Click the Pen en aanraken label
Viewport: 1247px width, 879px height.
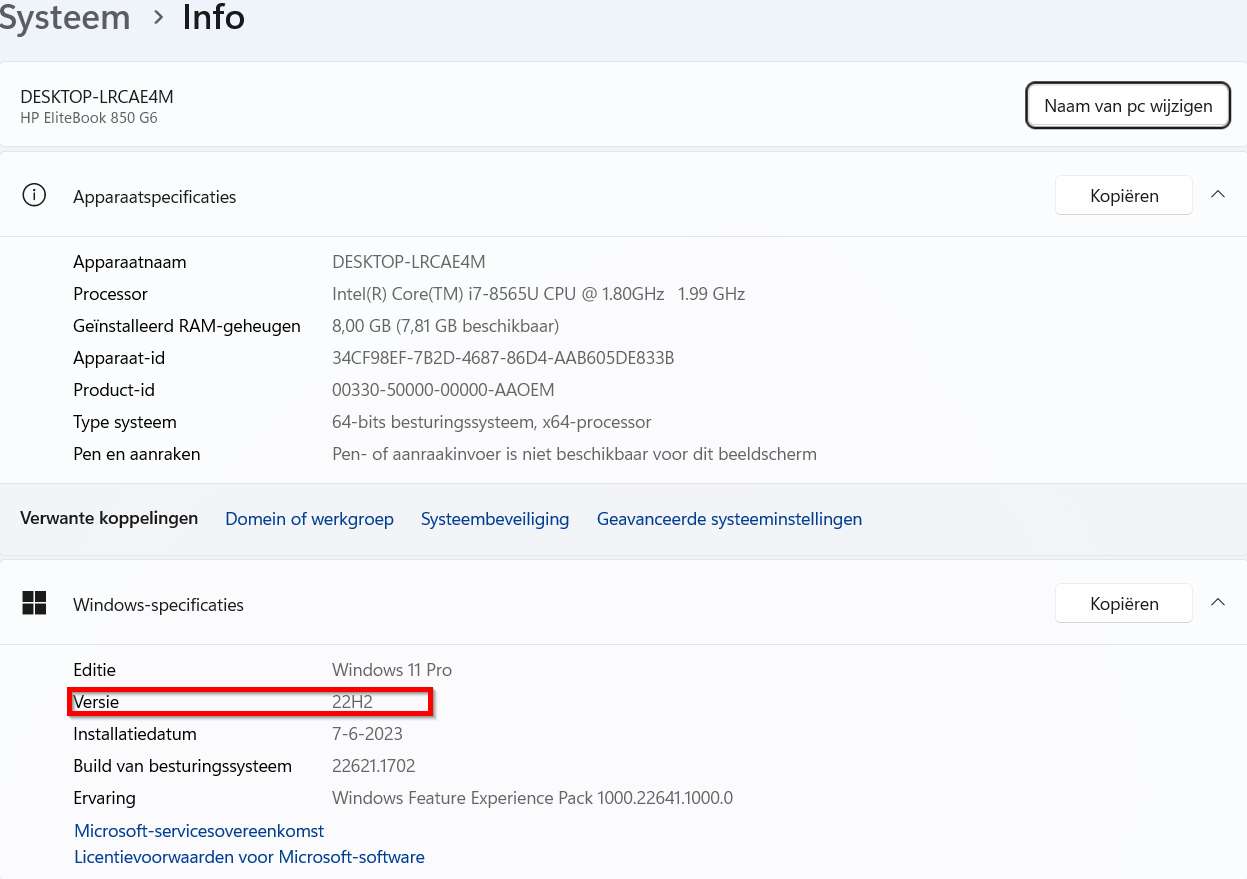coord(137,454)
